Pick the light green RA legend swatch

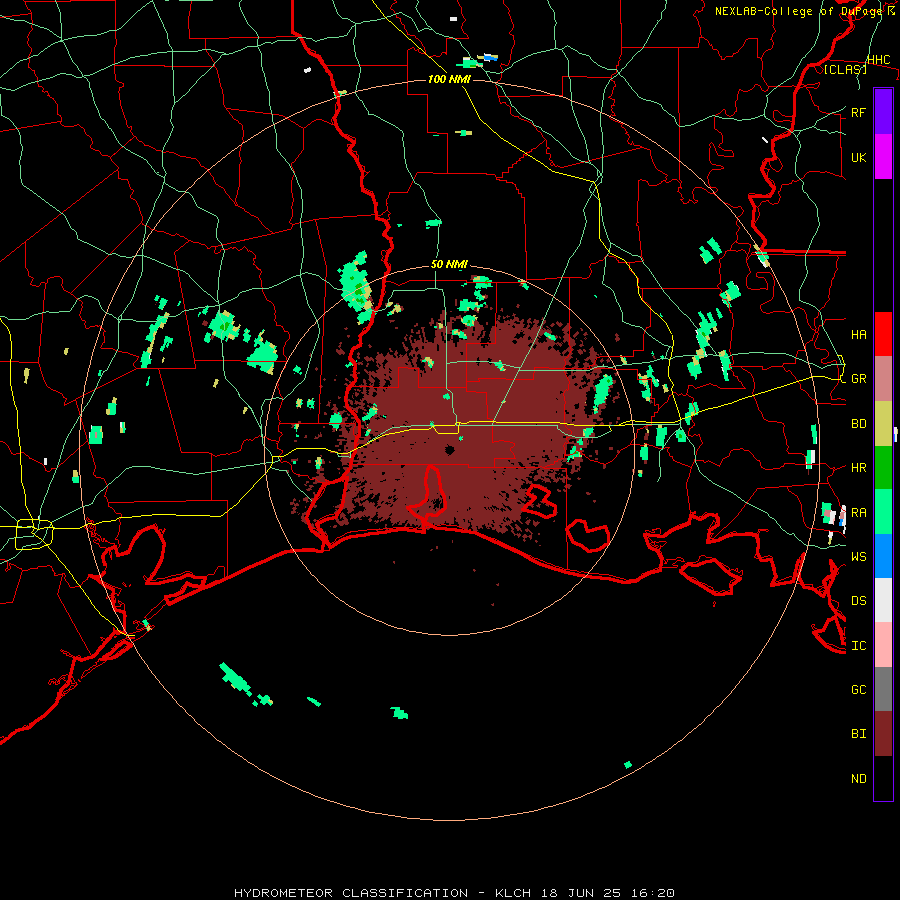pyautogui.click(x=883, y=512)
